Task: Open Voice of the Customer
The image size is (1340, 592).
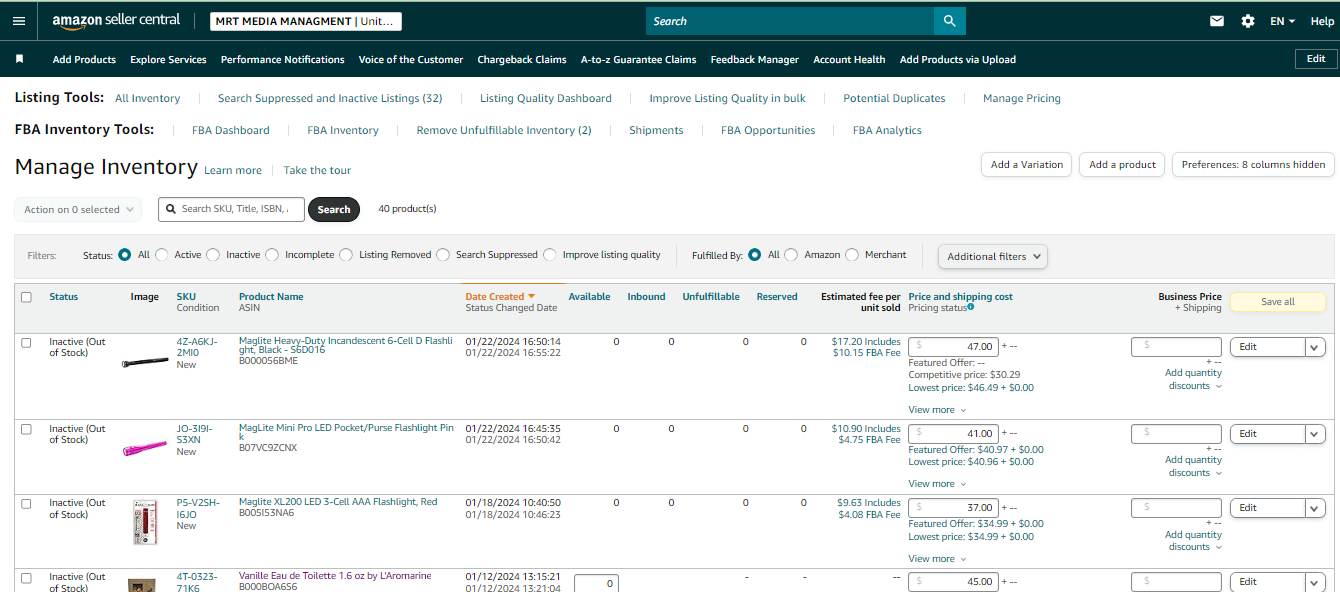Action: pos(411,60)
